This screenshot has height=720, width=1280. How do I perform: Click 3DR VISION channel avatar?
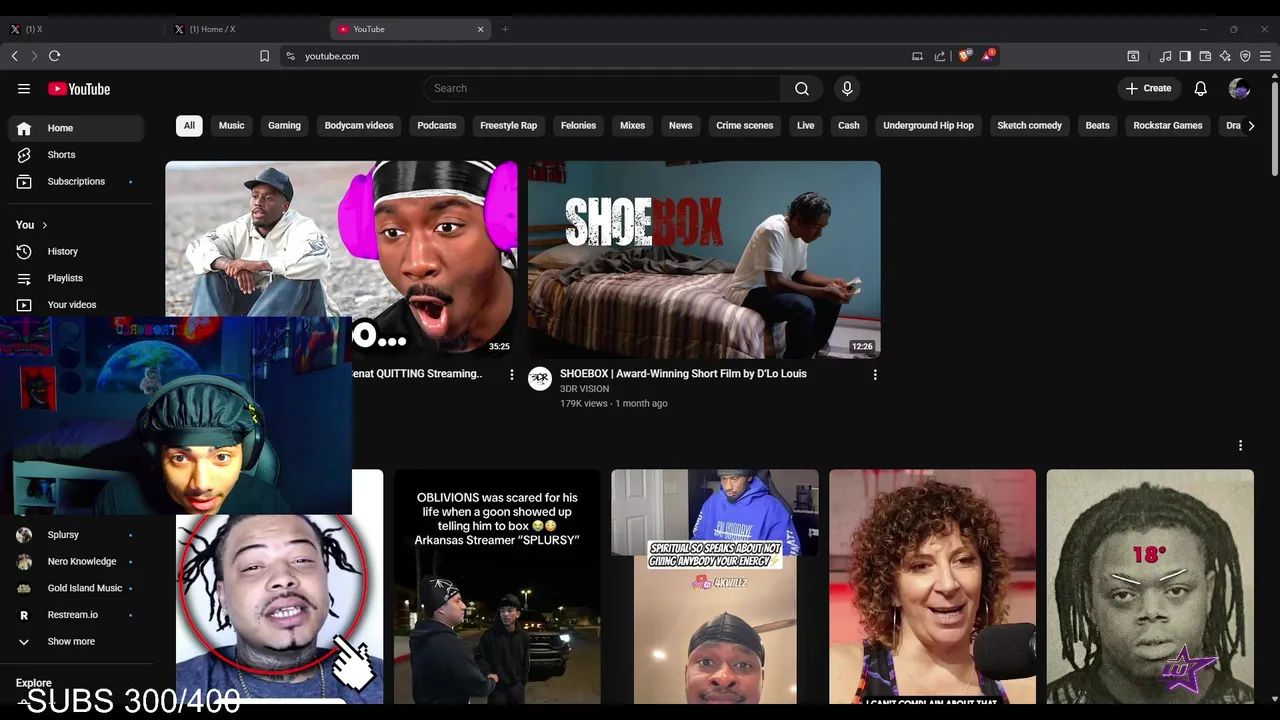(540, 378)
